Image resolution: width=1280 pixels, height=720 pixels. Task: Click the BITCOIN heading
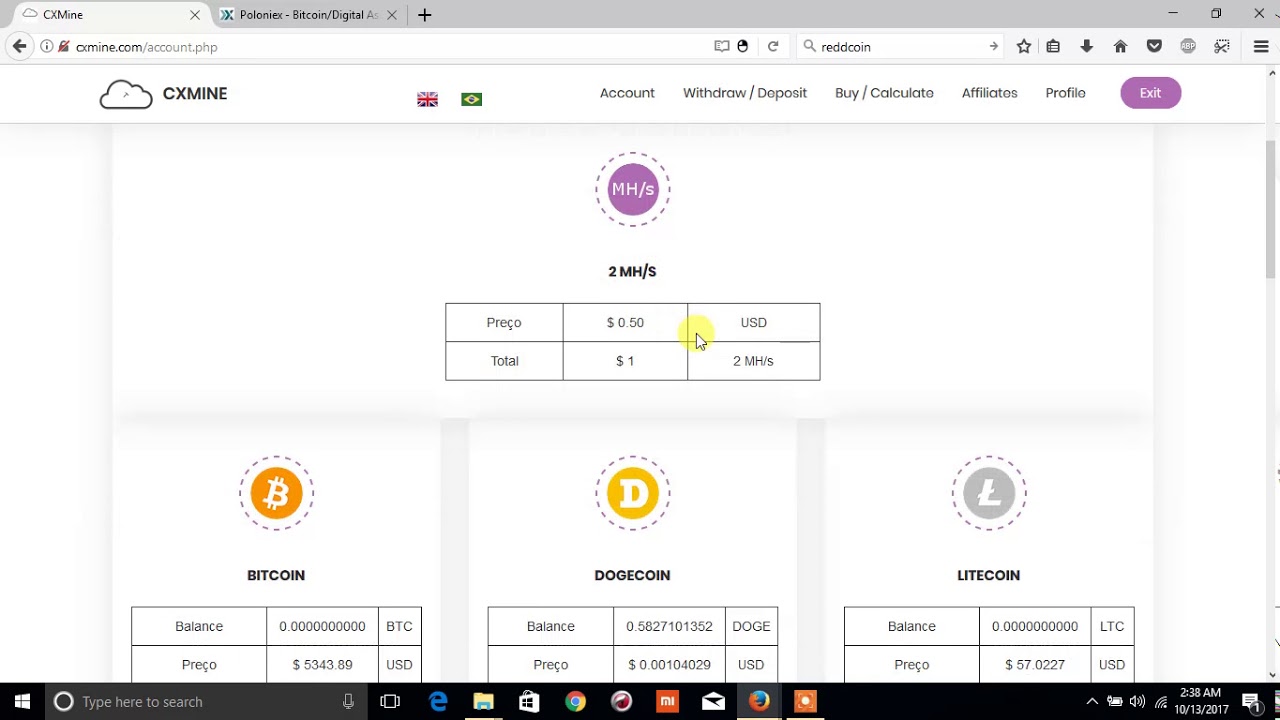(x=276, y=575)
